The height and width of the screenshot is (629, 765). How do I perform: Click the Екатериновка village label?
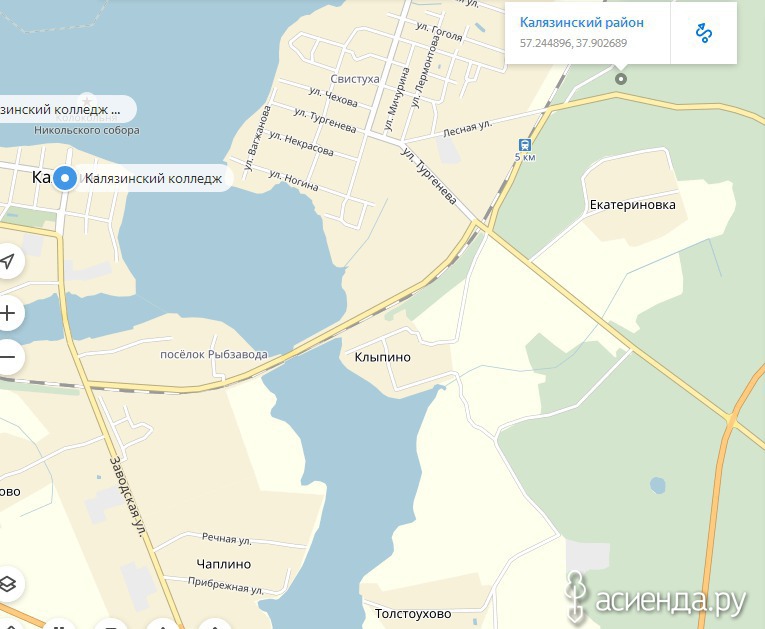(632, 205)
